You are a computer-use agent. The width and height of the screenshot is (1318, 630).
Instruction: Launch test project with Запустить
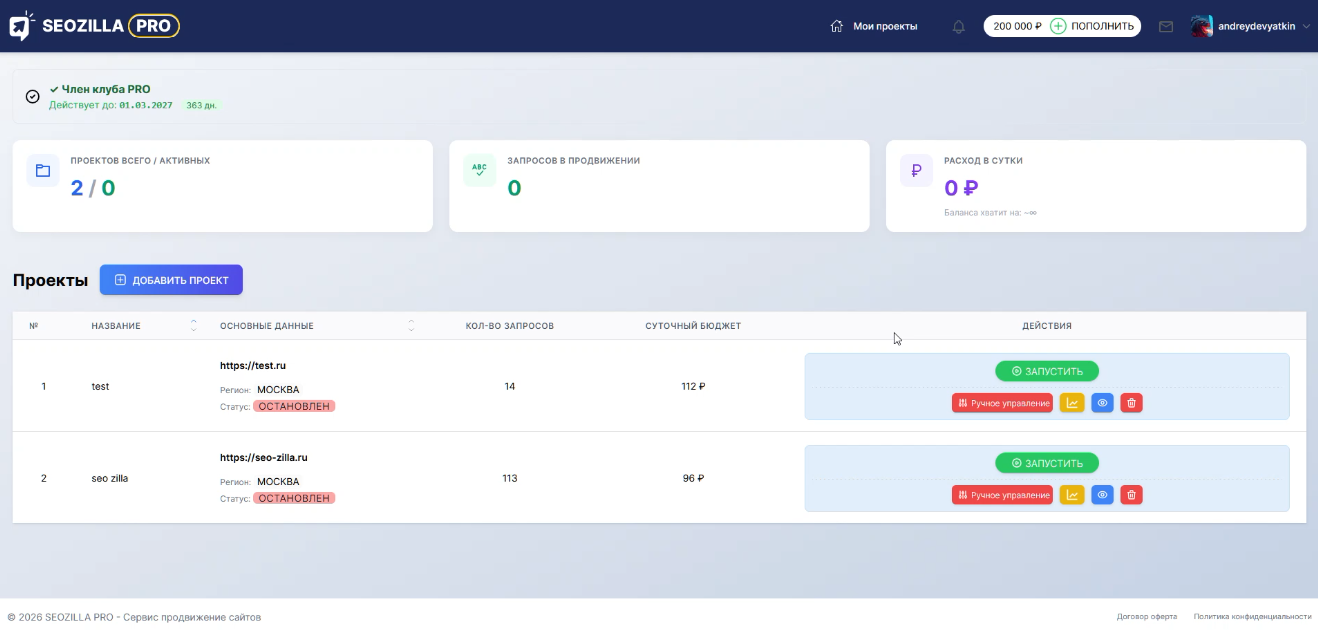pyautogui.click(x=1047, y=371)
